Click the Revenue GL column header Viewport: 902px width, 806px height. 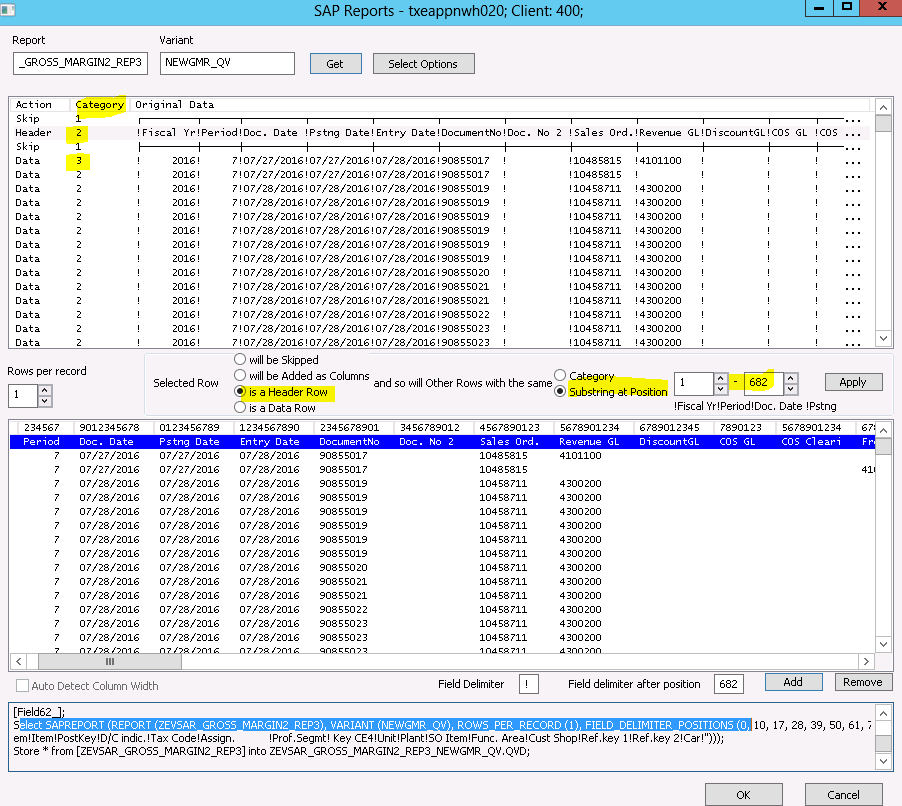coord(589,442)
